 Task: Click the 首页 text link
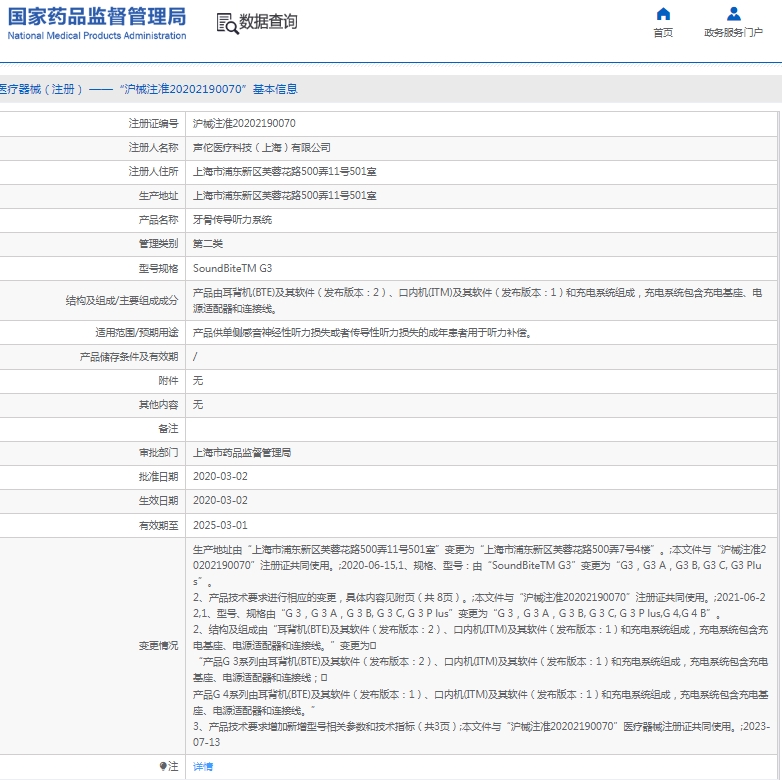pyautogui.click(x=663, y=33)
